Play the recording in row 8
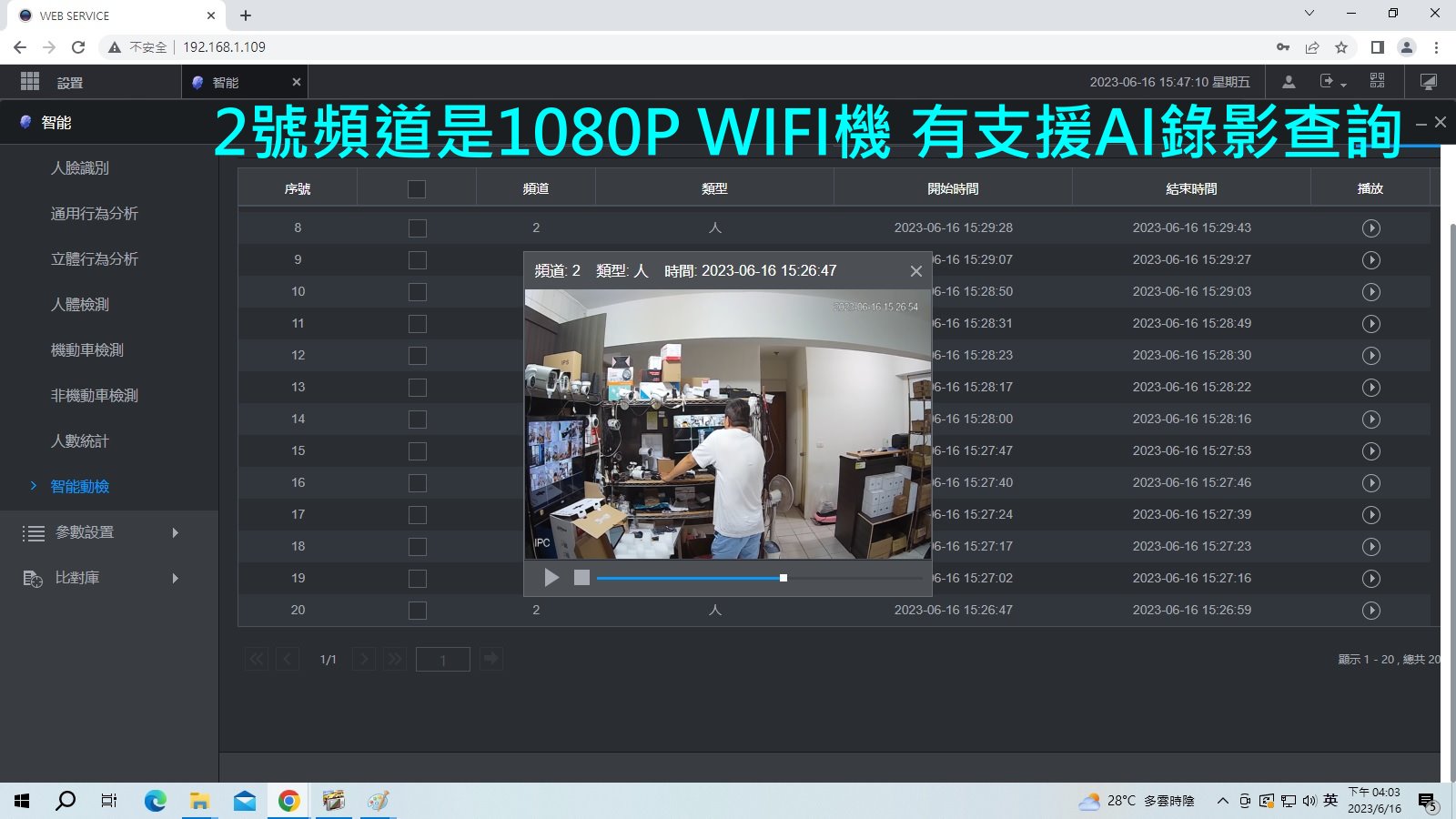This screenshot has height=819, width=1456. pyautogui.click(x=1370, y=228)
